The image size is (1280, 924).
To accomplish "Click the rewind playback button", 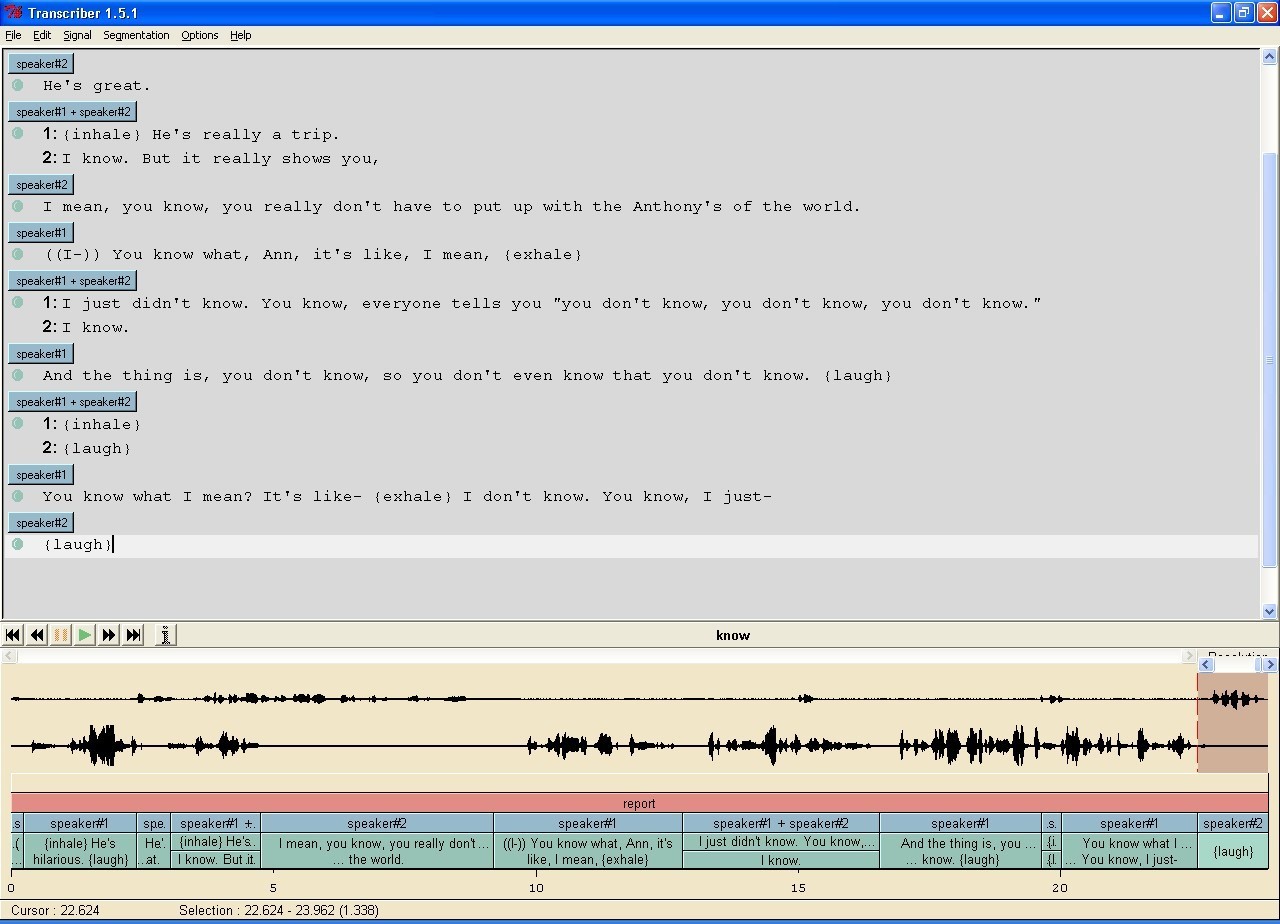I will pos(37,635).
